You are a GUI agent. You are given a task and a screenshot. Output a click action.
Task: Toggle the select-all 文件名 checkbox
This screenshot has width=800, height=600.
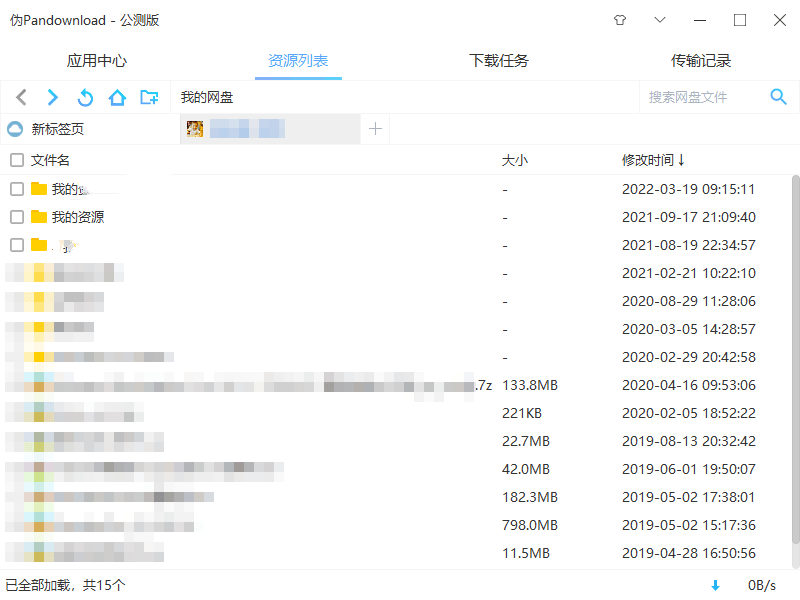(x=17, y=160)
